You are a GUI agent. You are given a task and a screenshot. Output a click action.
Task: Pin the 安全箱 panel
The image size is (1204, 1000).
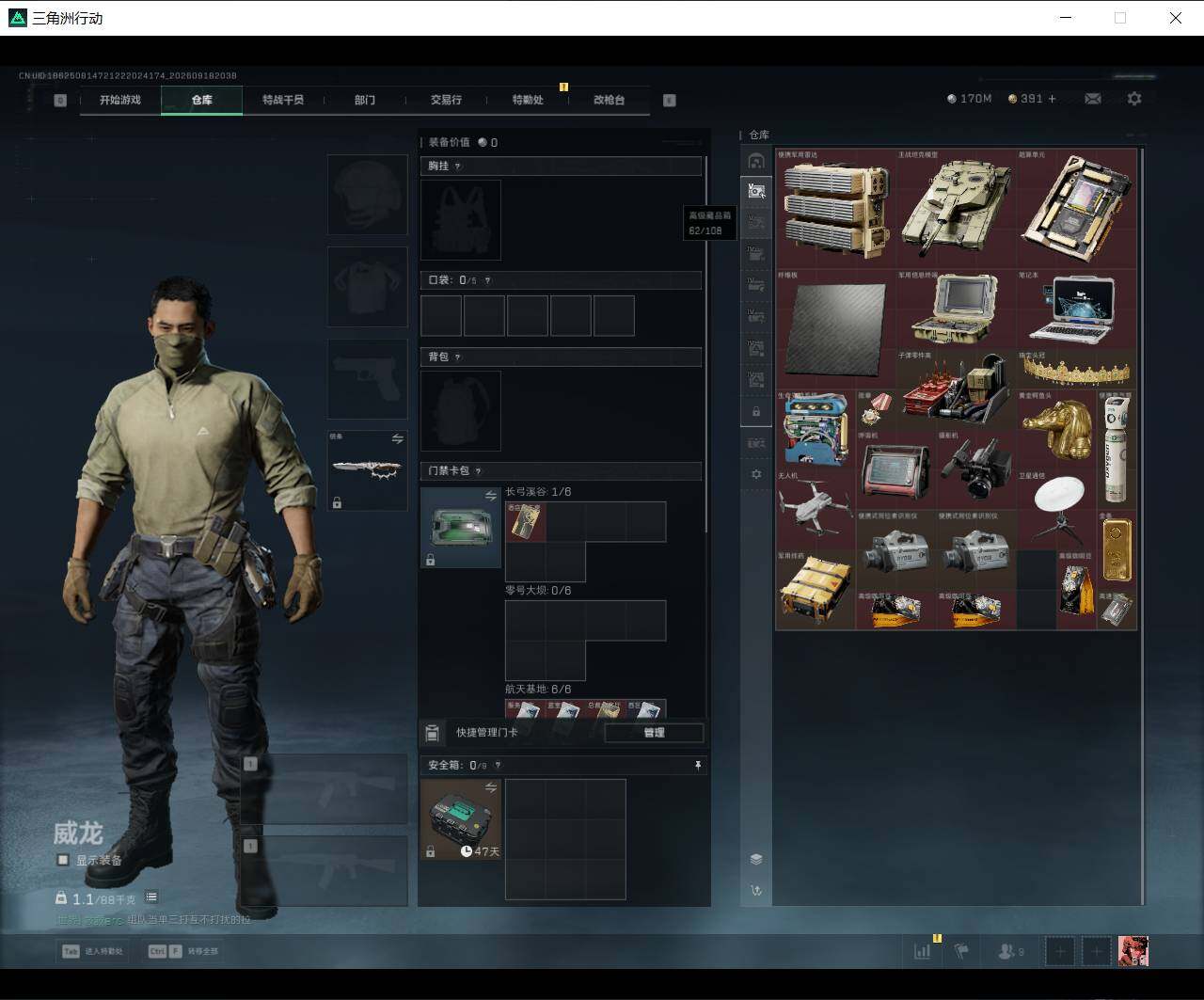coord(698,766)
